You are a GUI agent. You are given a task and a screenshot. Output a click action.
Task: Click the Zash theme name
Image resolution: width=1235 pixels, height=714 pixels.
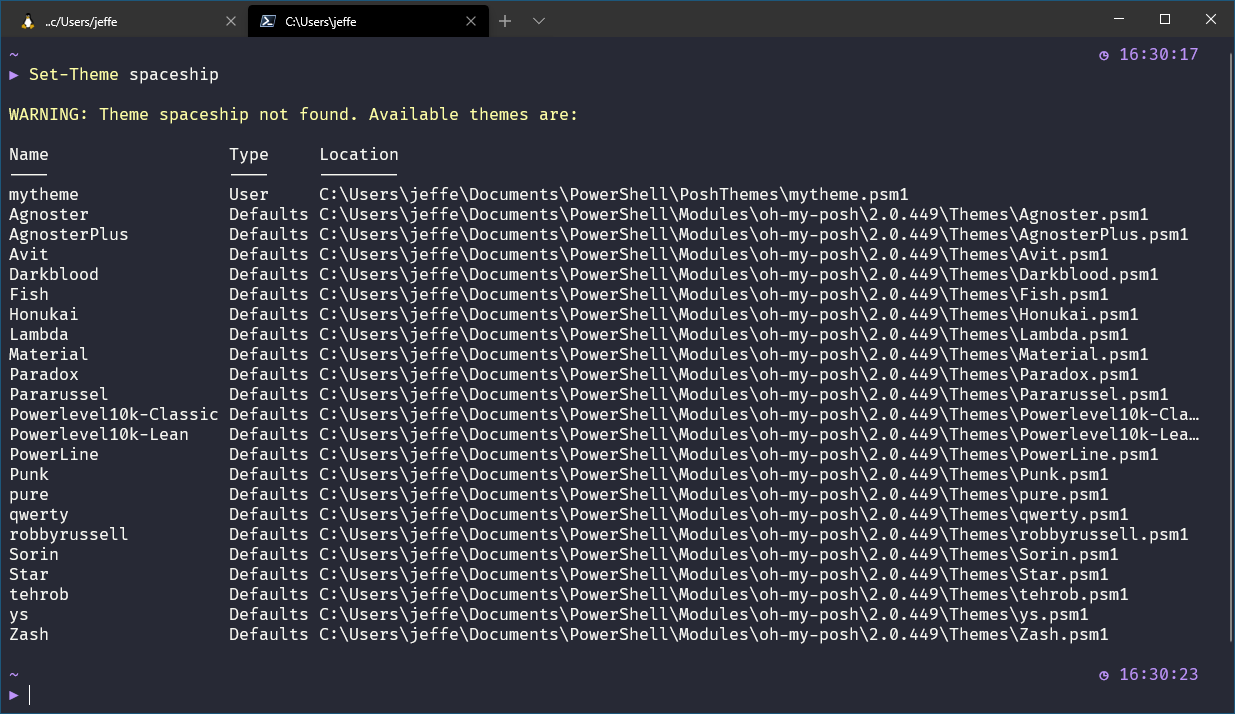point(29,635)
